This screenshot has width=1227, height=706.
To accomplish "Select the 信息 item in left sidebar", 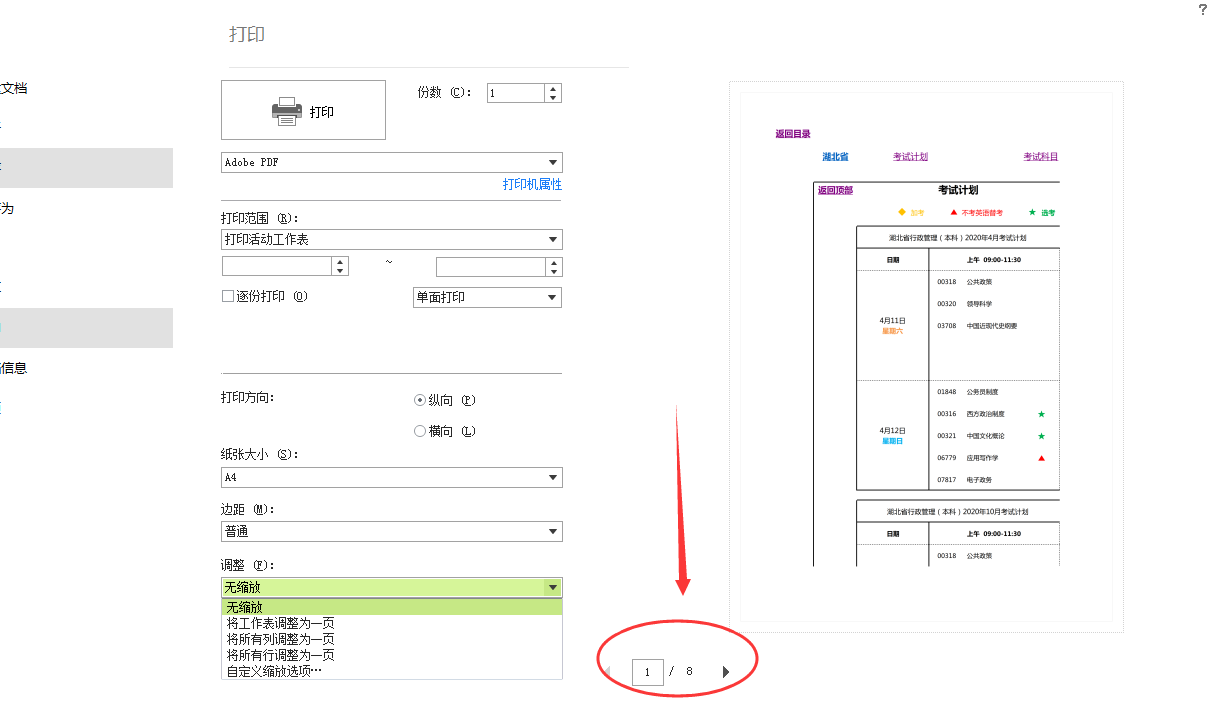I will point(14,368).
